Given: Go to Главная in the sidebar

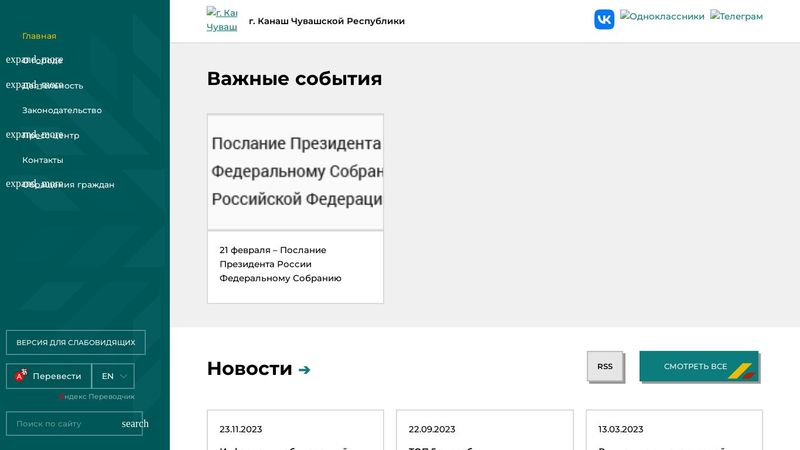Looking at the screenshot, I should [39, 36].
